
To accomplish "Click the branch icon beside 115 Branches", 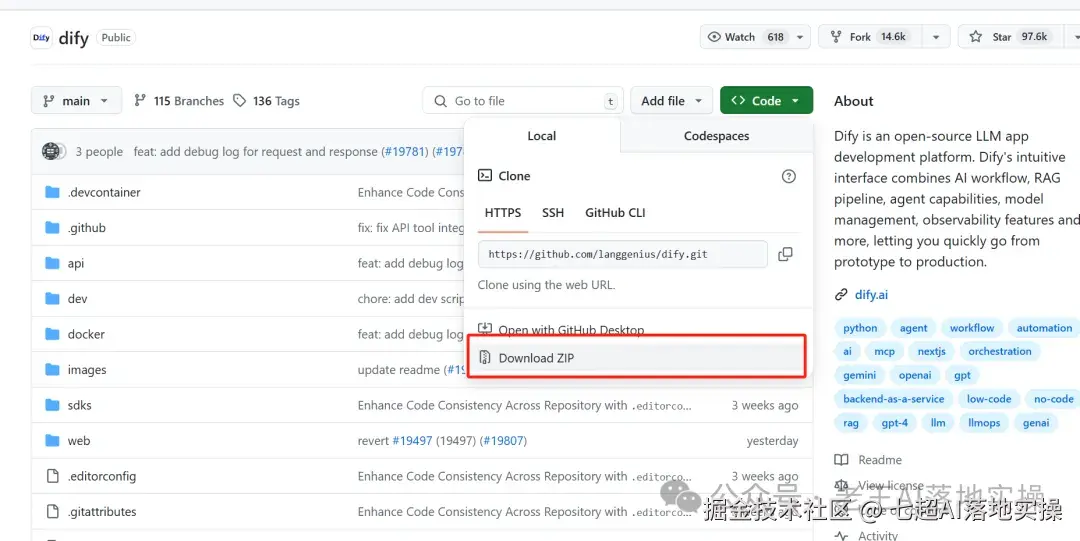I will [140, 101].
